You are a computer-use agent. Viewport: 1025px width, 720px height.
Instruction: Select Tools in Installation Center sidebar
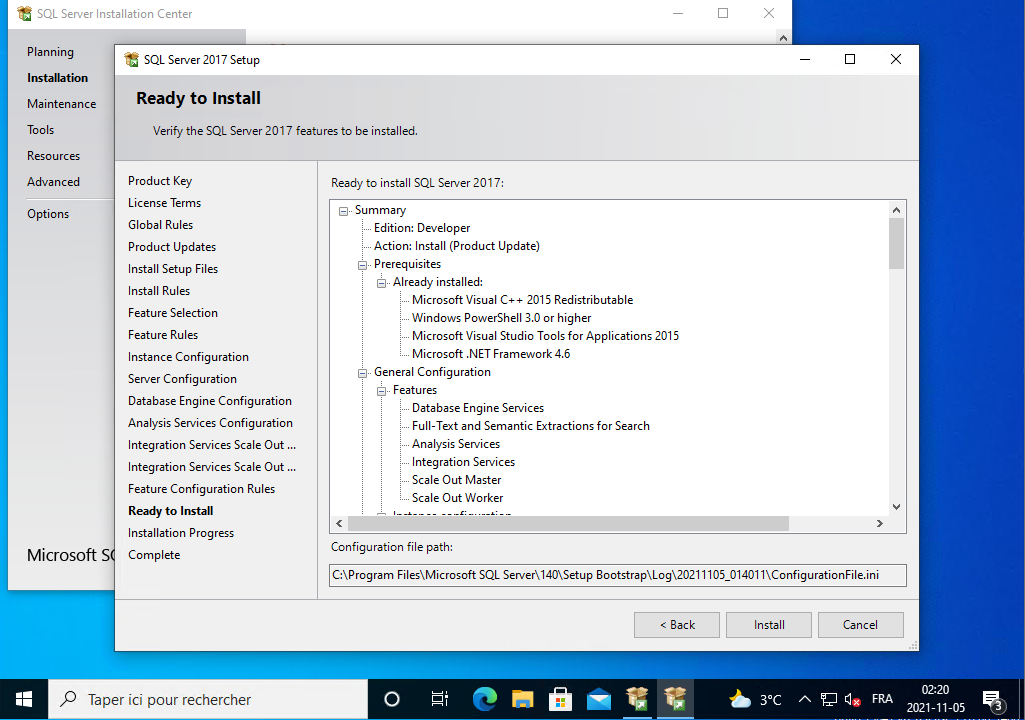(41, 130)
